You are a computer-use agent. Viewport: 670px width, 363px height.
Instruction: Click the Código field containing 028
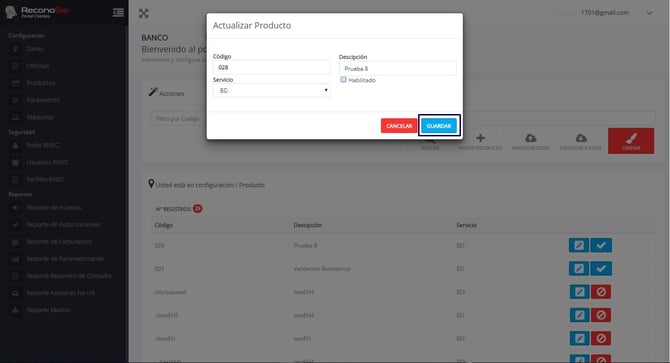tap(271, 67)
